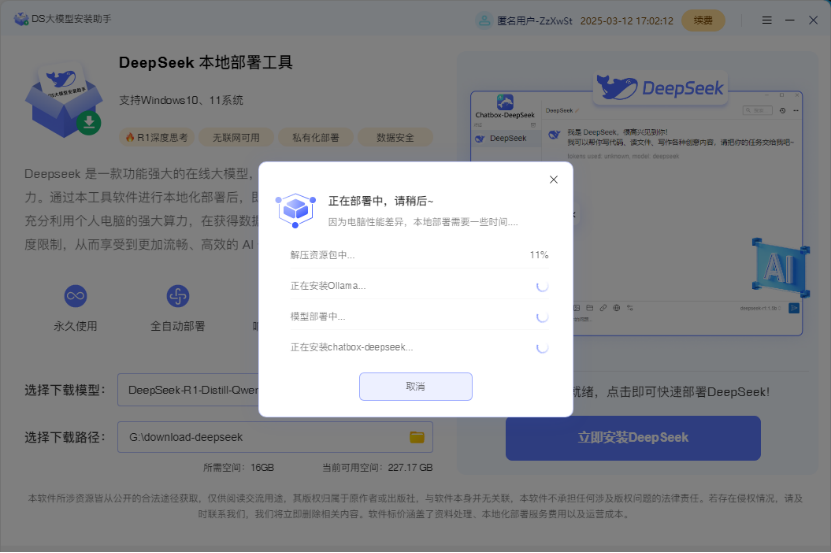Click the 支持Windows10、11系统 text
The height and width of the screenshot is (553, 831).
[181, 100]
